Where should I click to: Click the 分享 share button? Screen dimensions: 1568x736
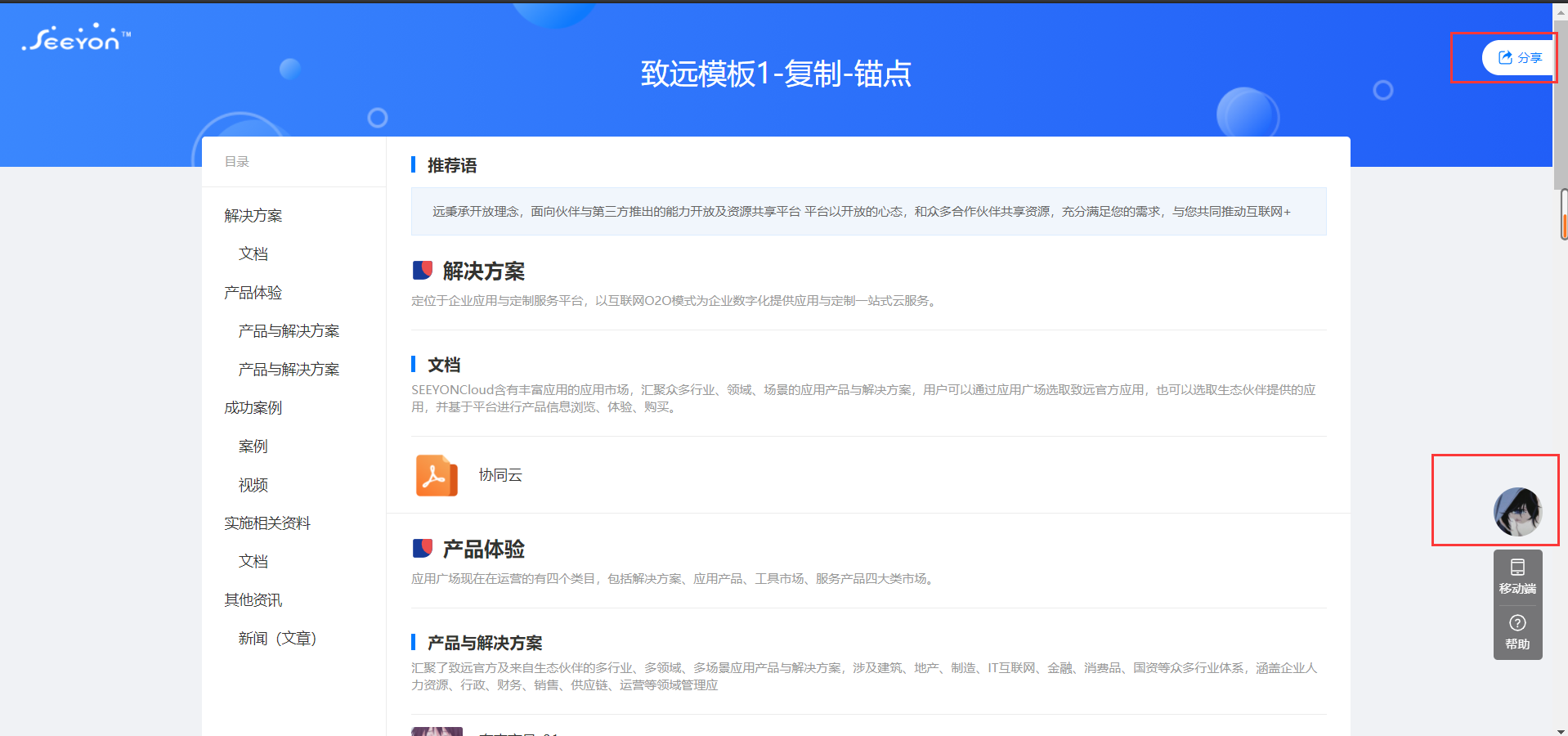(1519, 57)
